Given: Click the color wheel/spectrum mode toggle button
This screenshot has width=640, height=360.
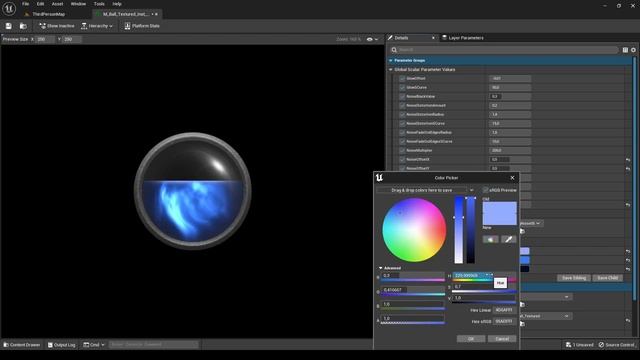Looking at the screenshot, I should point(490,240).
